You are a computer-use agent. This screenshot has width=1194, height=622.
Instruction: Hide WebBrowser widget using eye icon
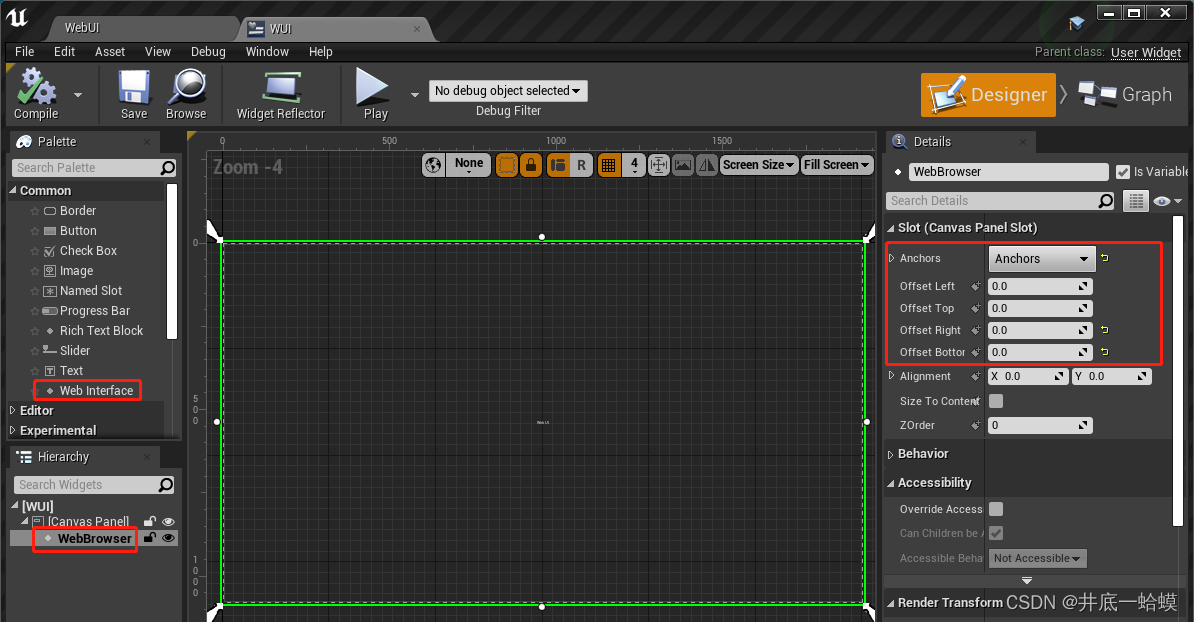[x=168, y=537]
